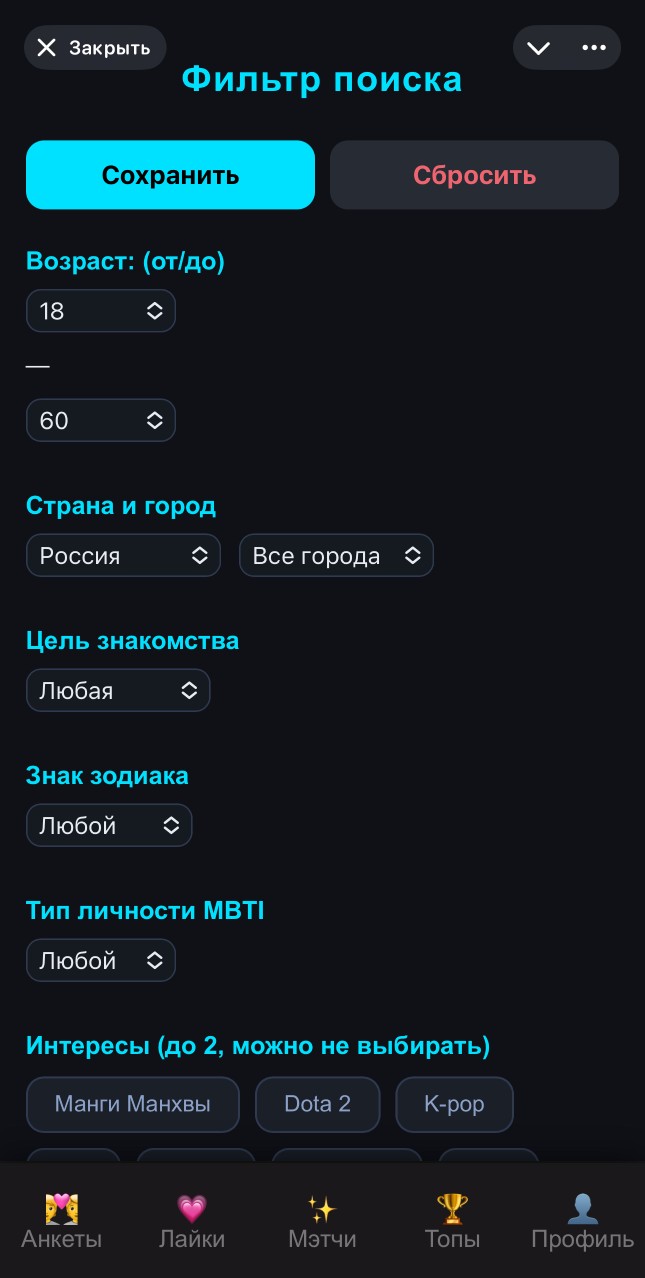Expand the Знак зодиака selector
Viewport: 645px width, 1278px height.
point(109,825)
